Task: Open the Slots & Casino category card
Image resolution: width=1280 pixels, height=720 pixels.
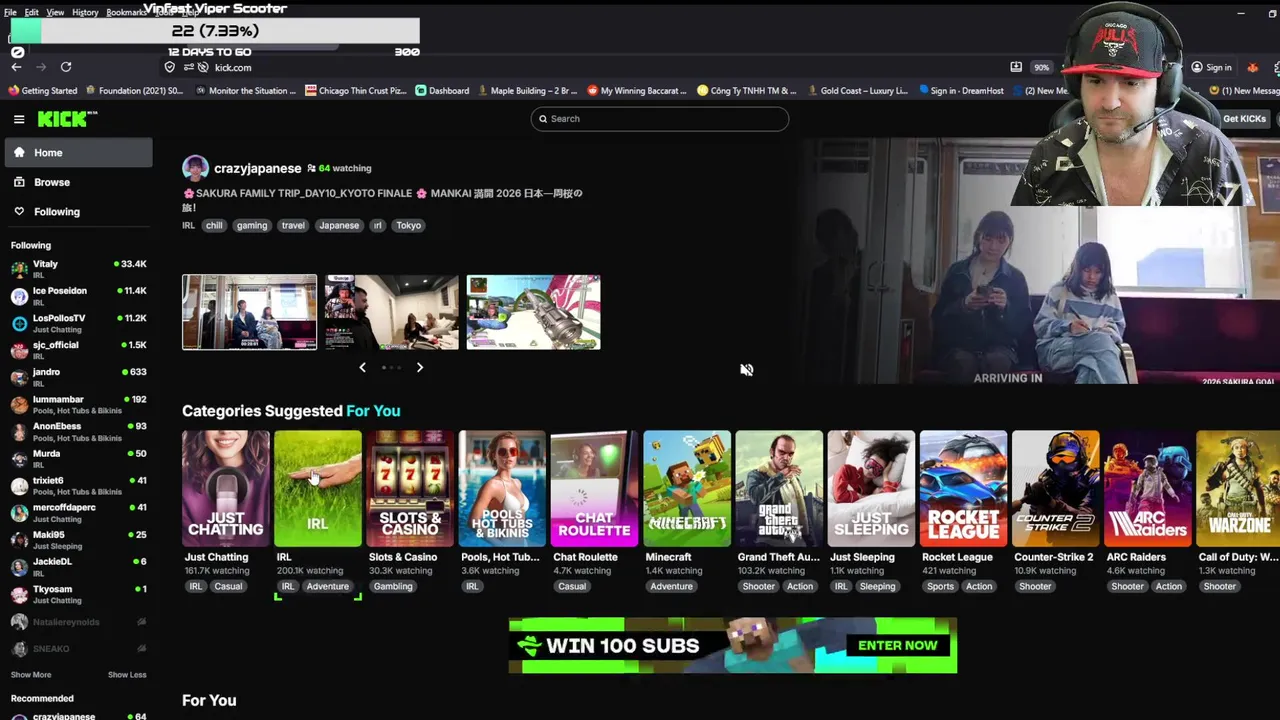Action: pos(410,489)
